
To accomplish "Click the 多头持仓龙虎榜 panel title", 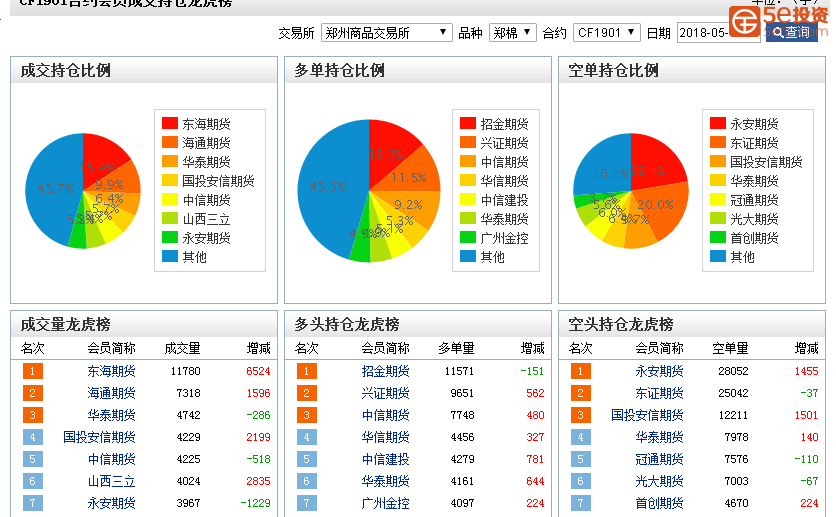I will [347, 324].
